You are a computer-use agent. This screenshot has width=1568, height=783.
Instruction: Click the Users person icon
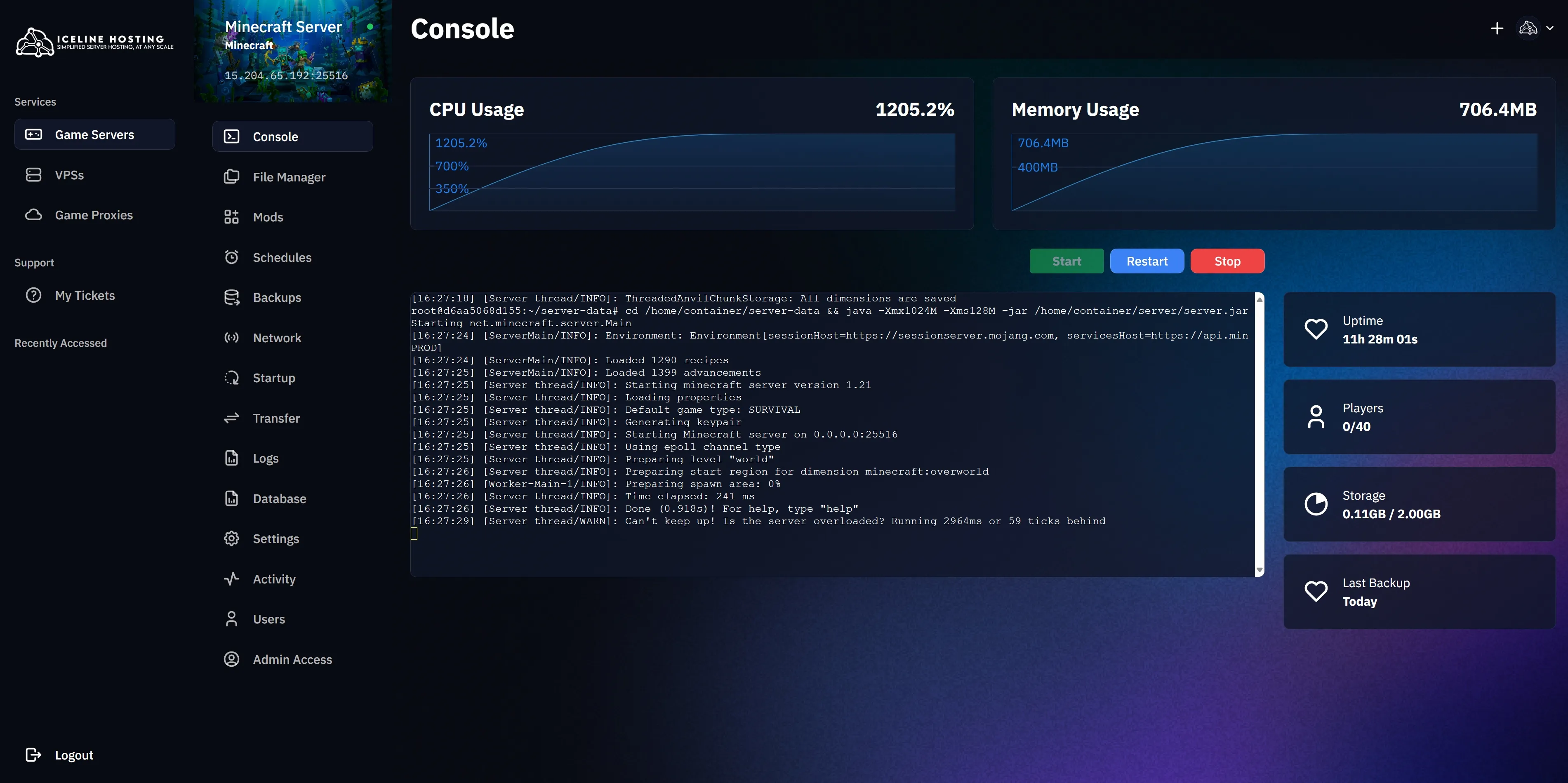pos(231,619)
